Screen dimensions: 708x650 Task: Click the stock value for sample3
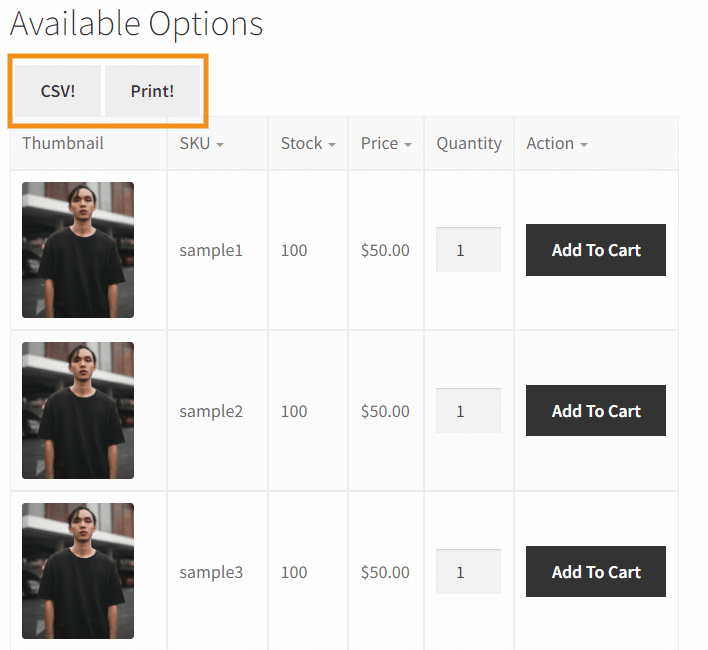coord(294,572)
